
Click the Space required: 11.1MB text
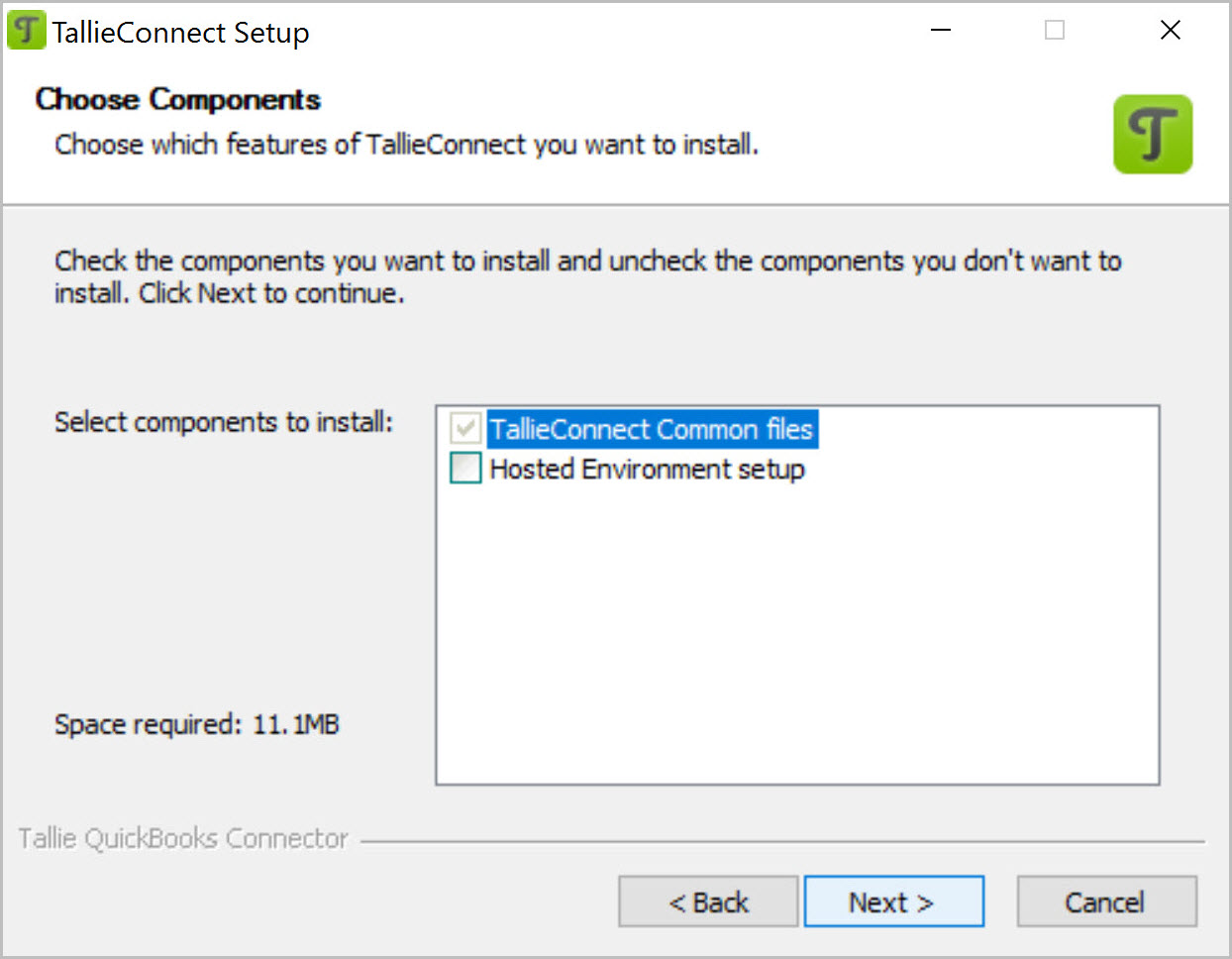[197, 724]
